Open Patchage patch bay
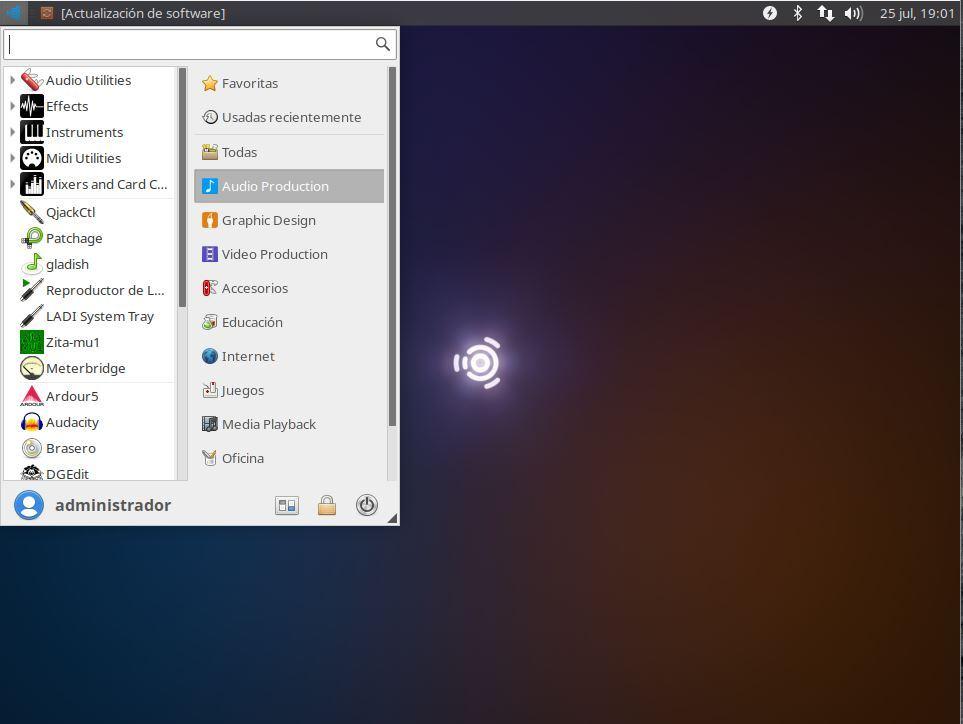Image resolution: width=963 pixels, height=724 pixels. (74, 238)
